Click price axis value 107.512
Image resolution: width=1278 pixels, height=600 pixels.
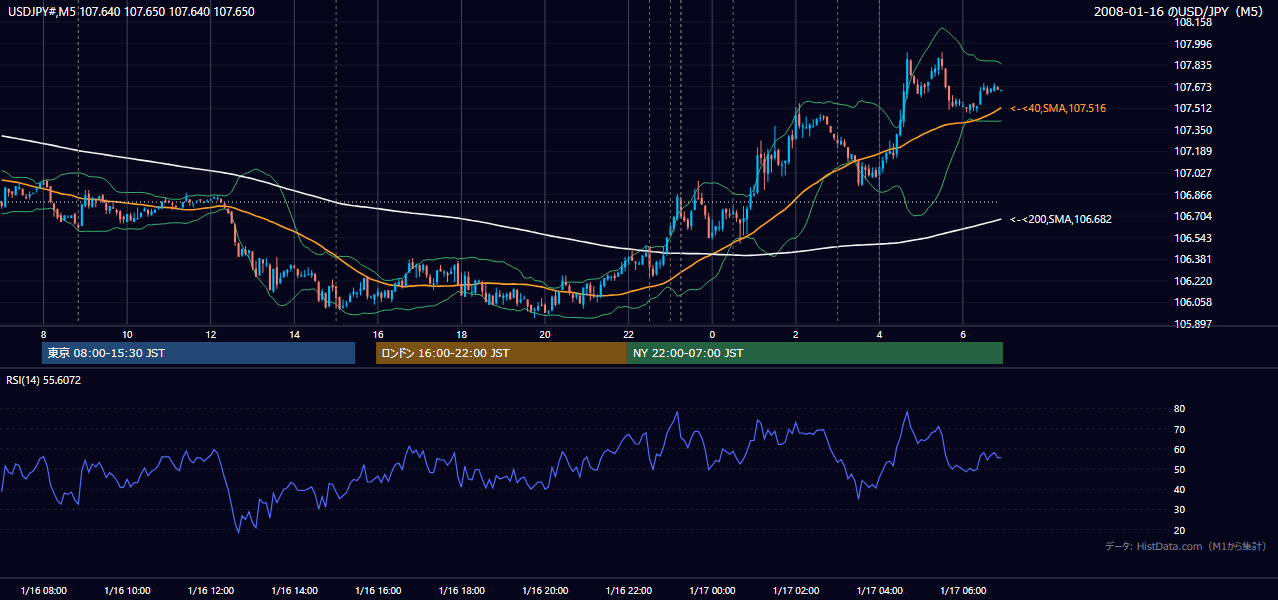point(1193,109)
